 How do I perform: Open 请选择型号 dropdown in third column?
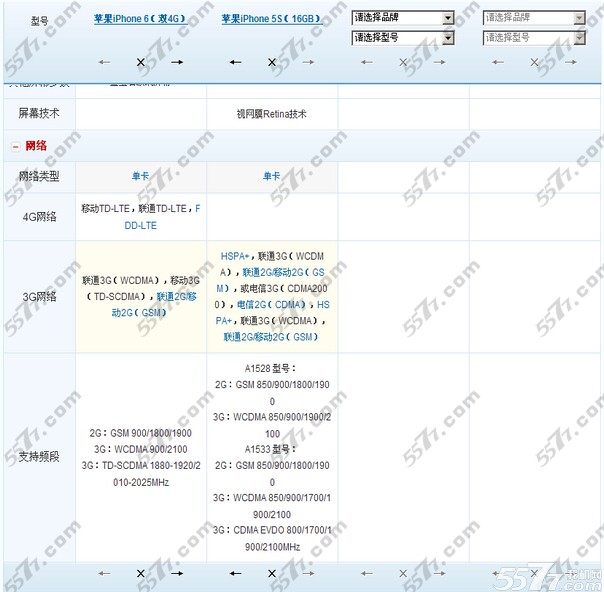[x=403, y=38]
